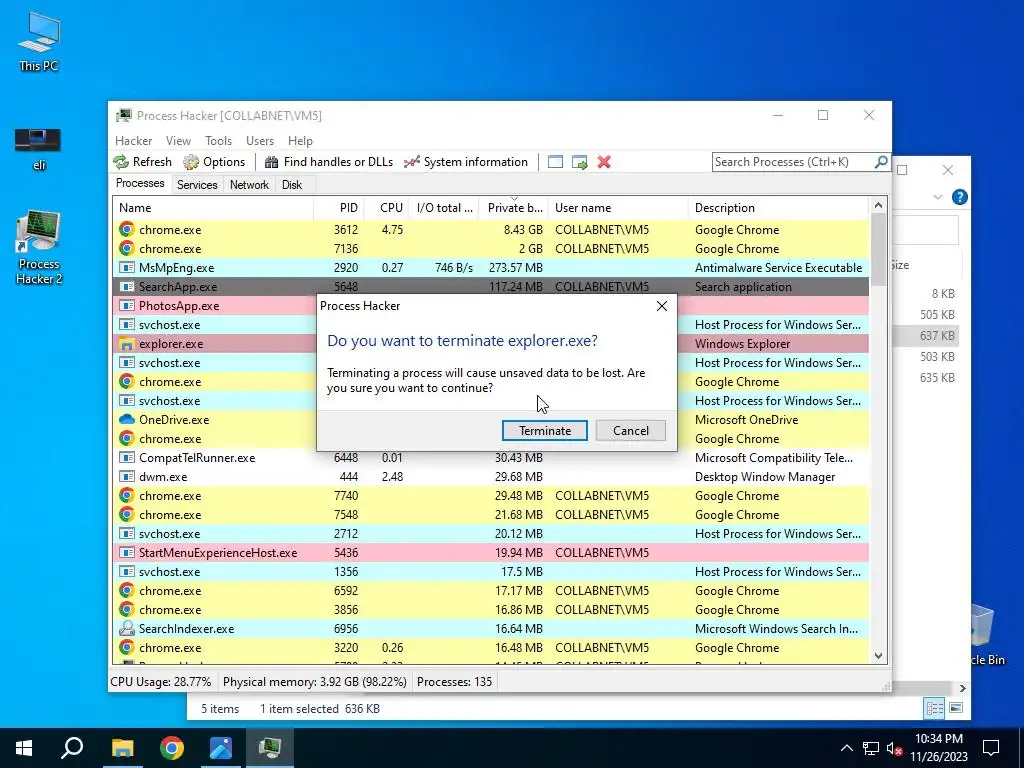The image size is (1024, 768).
Task: Open the Windows Start button
Action: tap(24, 748)
